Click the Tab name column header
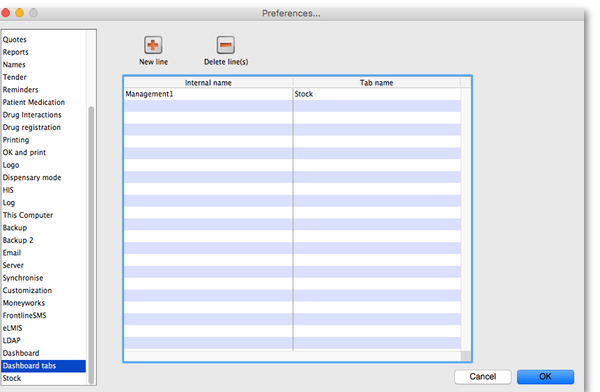The image size is (600, 392). pyautogui.click(x=377, y=83)
